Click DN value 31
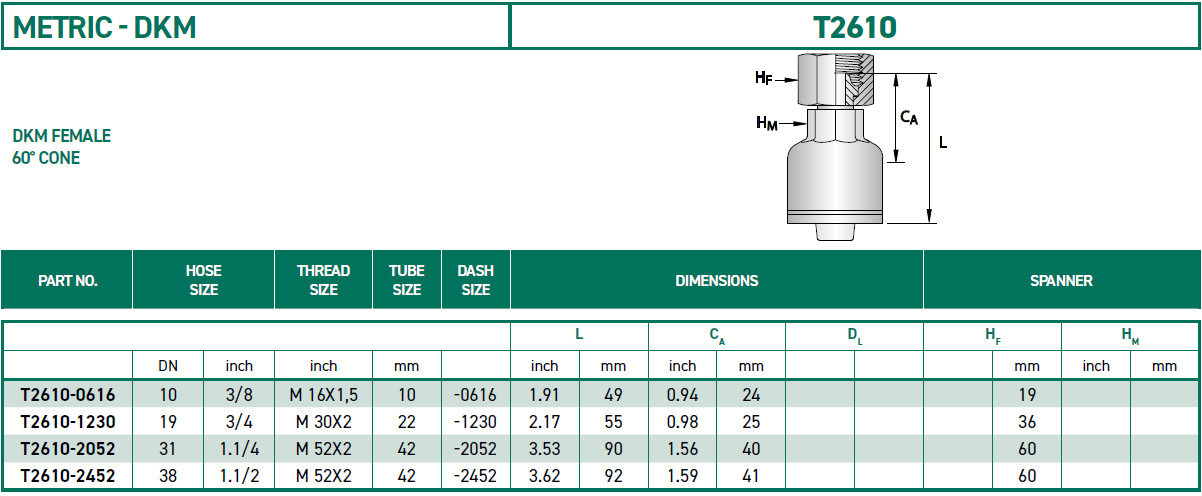Viewport: 1202px width, 496px height. (167, 449)
